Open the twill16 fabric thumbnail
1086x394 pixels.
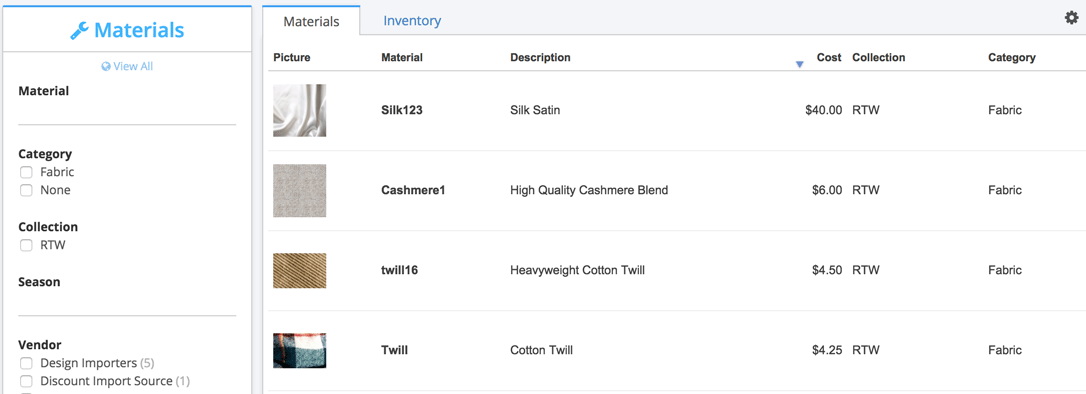(299, 270)
